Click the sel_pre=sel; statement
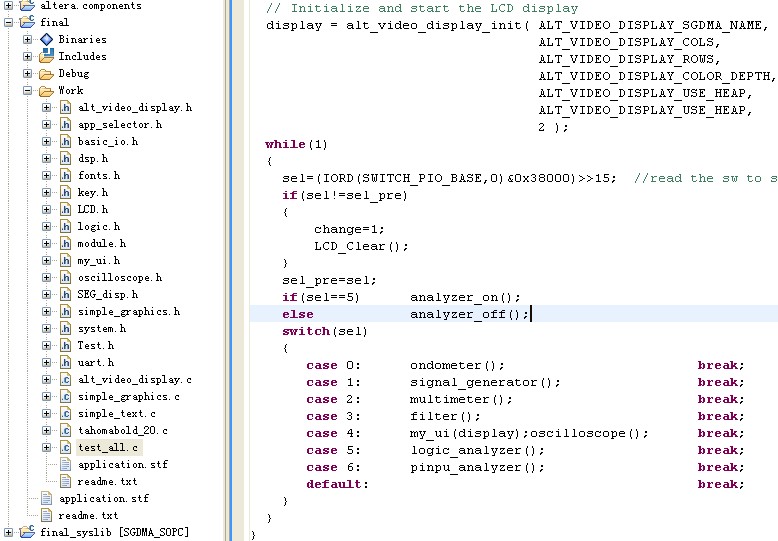Screen dimensions: 778x541 329,280
